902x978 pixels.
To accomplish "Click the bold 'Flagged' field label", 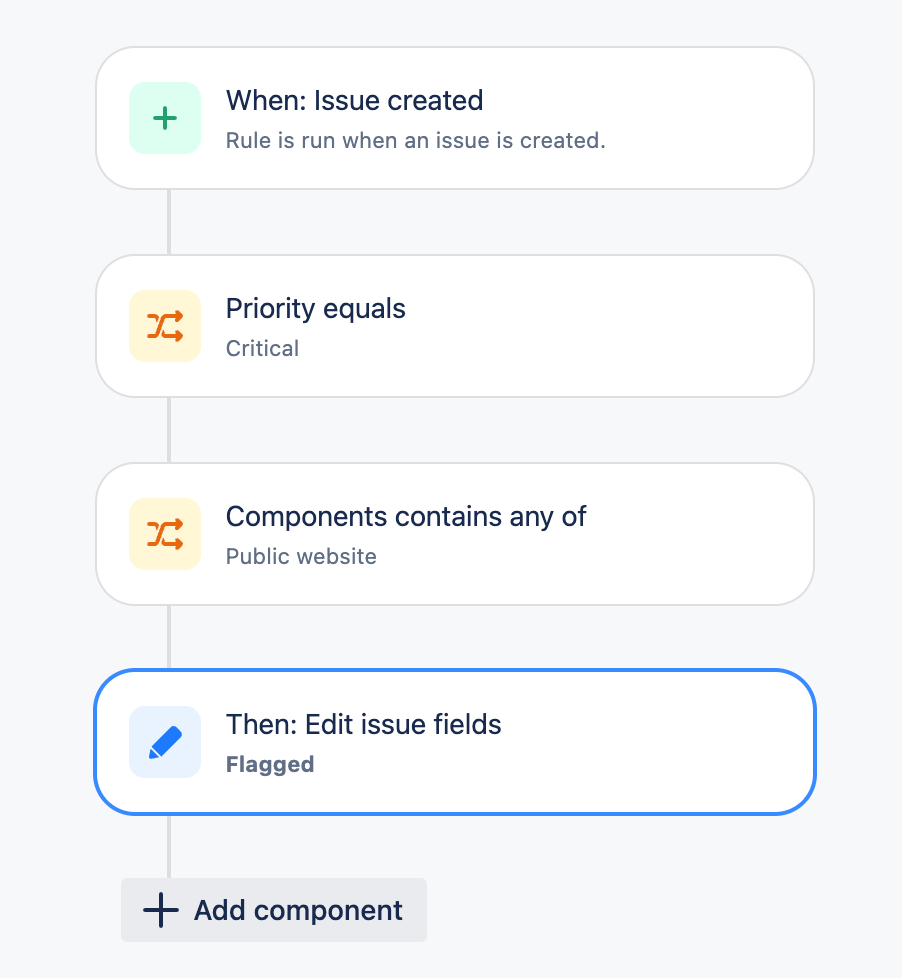I will click(270, 764).
